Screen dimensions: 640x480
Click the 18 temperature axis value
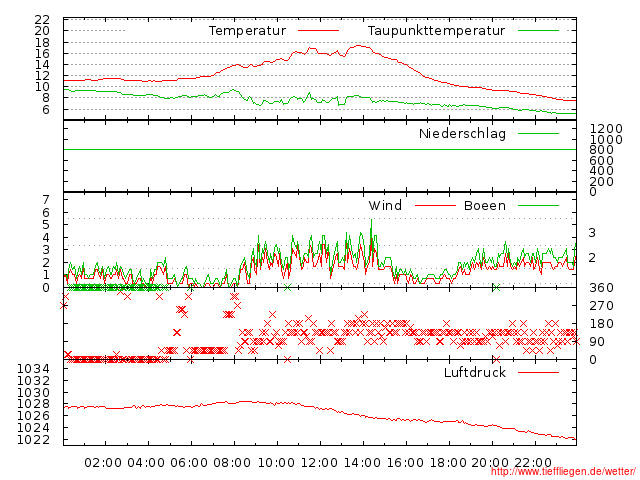tap(42, 42)
